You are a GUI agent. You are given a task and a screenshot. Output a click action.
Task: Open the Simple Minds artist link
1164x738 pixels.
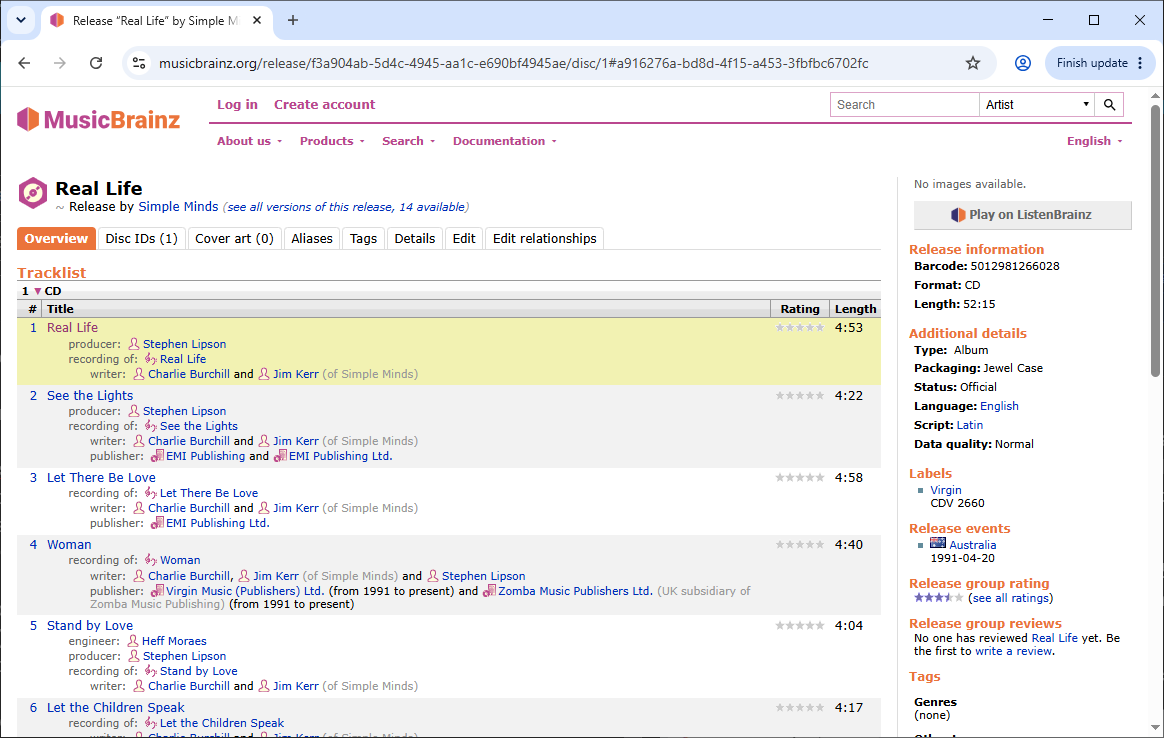pos(178,206)
